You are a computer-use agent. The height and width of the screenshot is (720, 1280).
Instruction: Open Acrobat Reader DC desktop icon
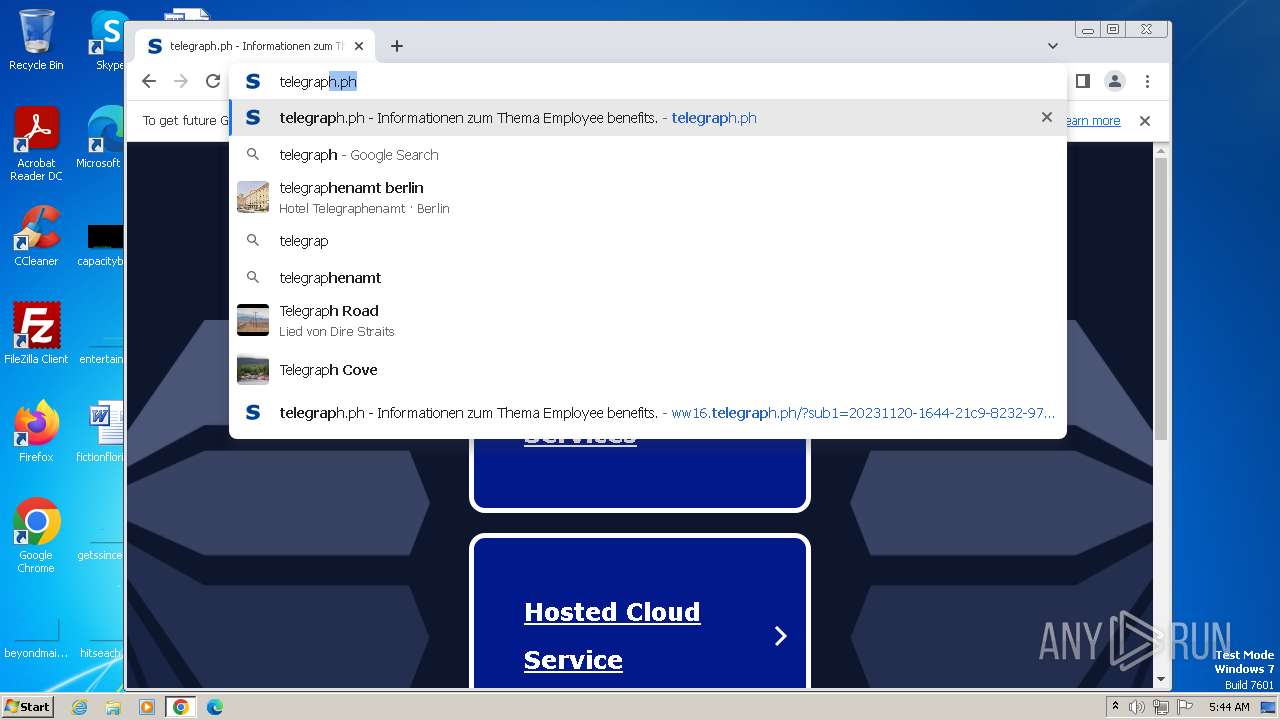click(36, 144)
